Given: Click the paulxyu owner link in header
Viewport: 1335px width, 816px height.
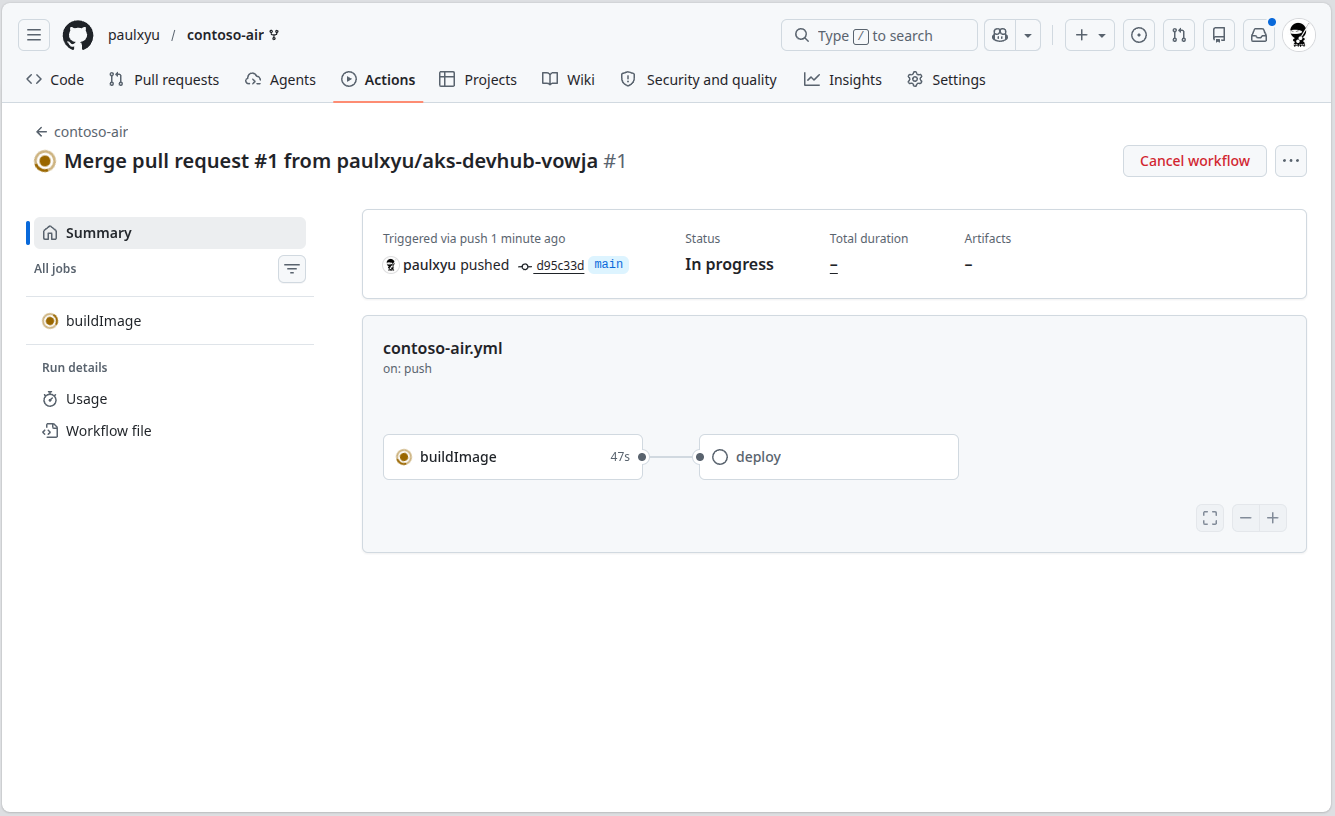Looking at the screenshot, I should [134, 35].
